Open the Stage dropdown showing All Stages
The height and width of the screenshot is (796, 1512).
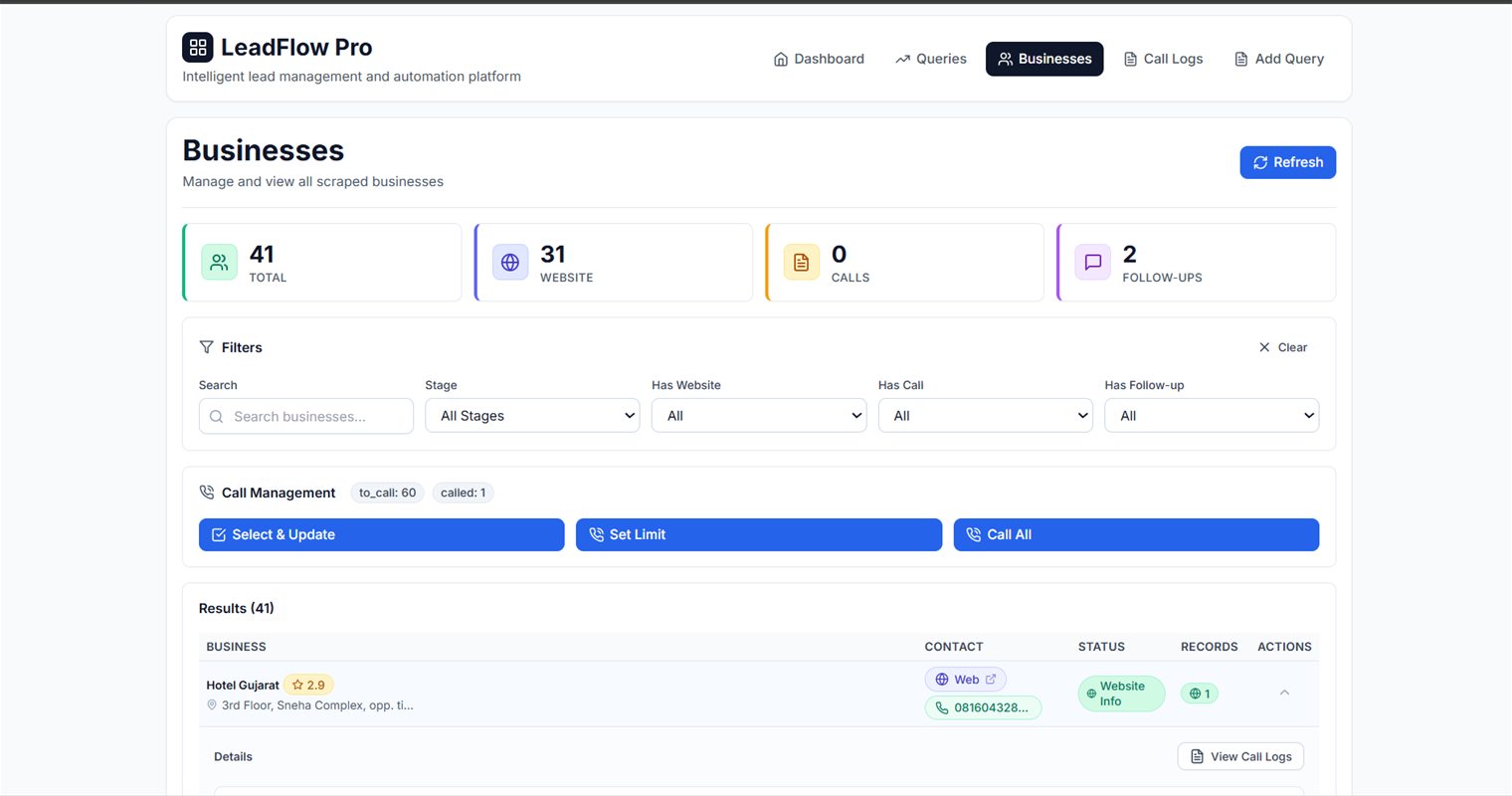tap(532, 416)
